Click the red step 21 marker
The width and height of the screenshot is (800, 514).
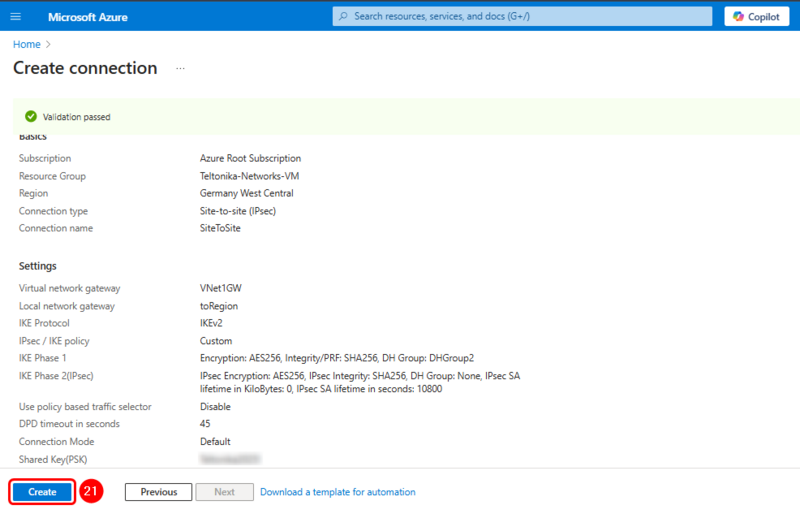91,491
